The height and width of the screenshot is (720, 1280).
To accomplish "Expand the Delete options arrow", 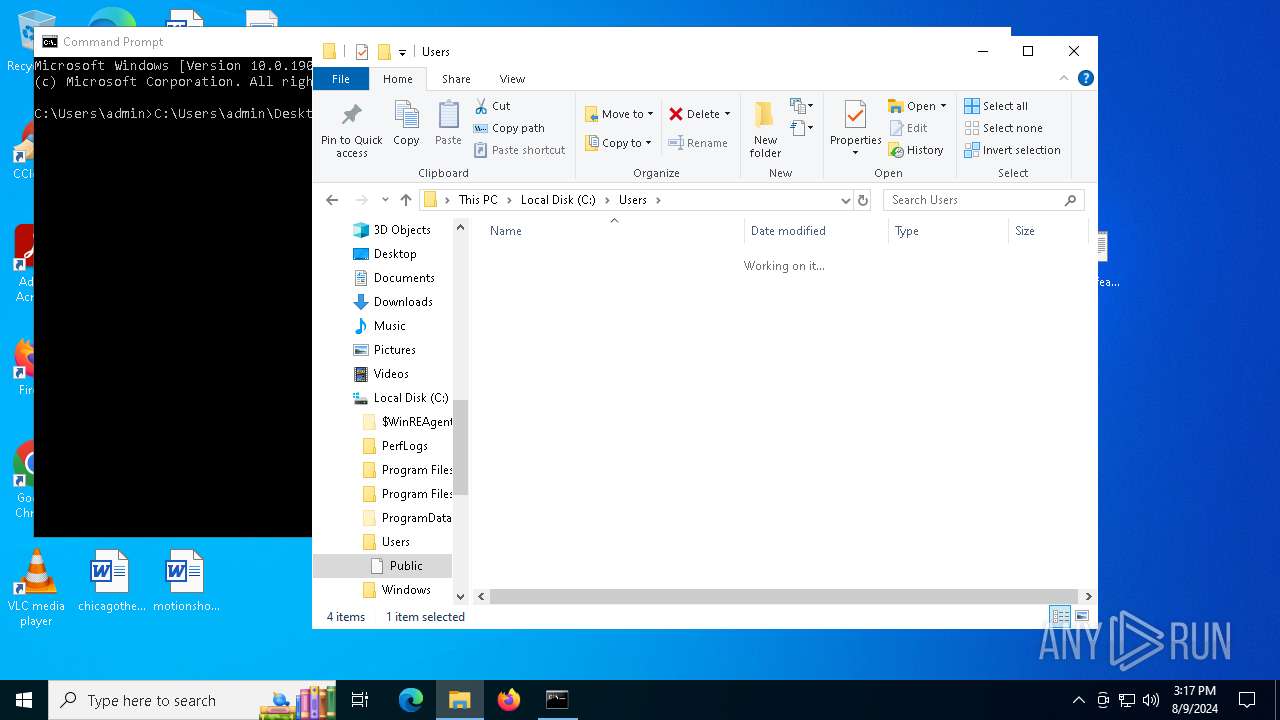I will click(727, 114).
